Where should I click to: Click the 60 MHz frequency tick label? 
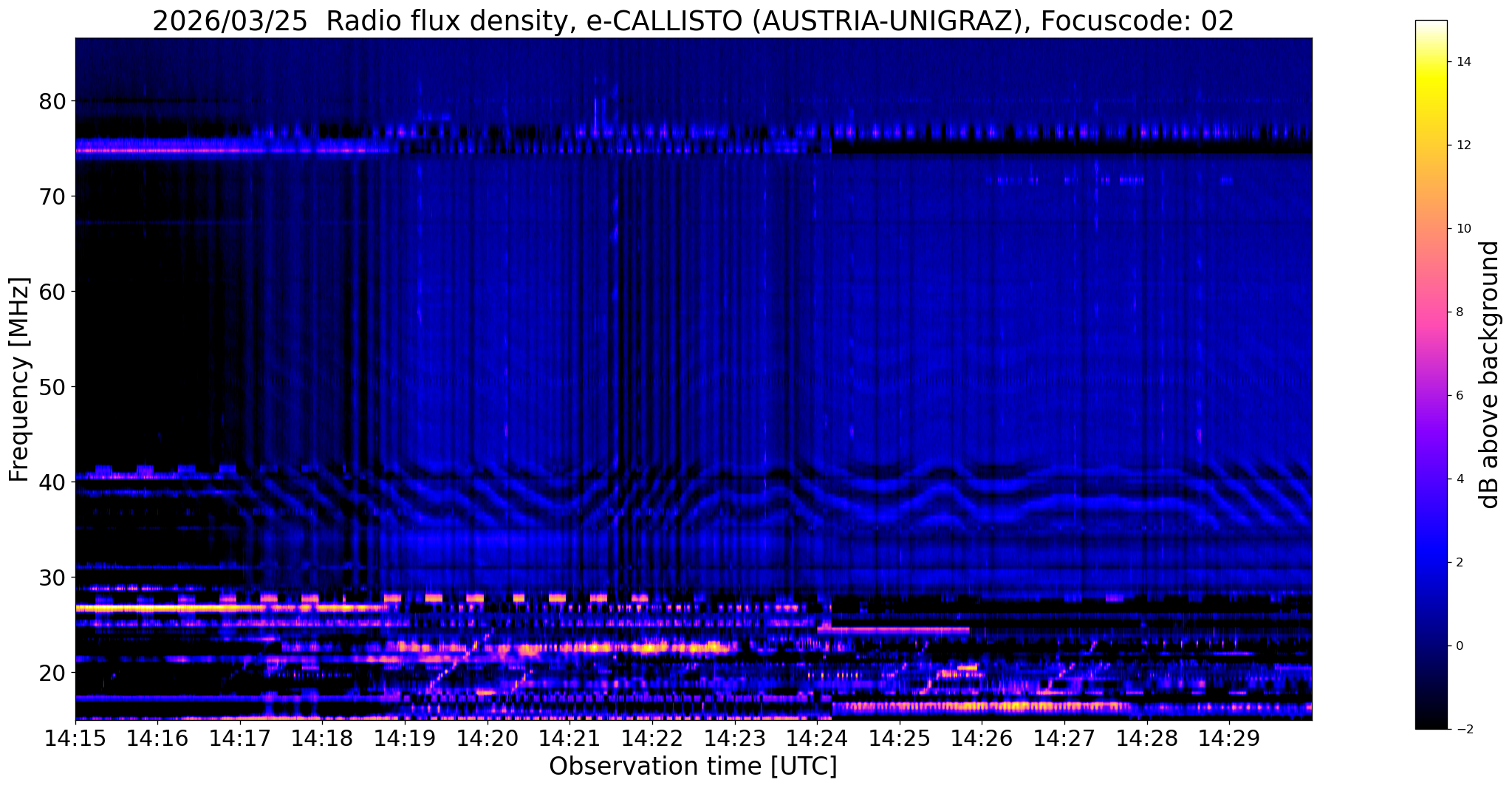point(52,291)
